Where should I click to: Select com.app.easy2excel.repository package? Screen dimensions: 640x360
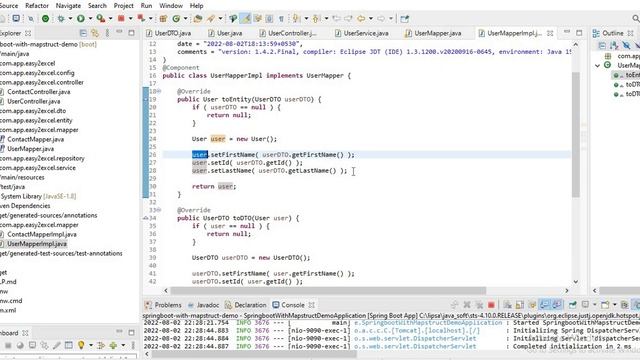pyautogui.click(x=42, y=158)
